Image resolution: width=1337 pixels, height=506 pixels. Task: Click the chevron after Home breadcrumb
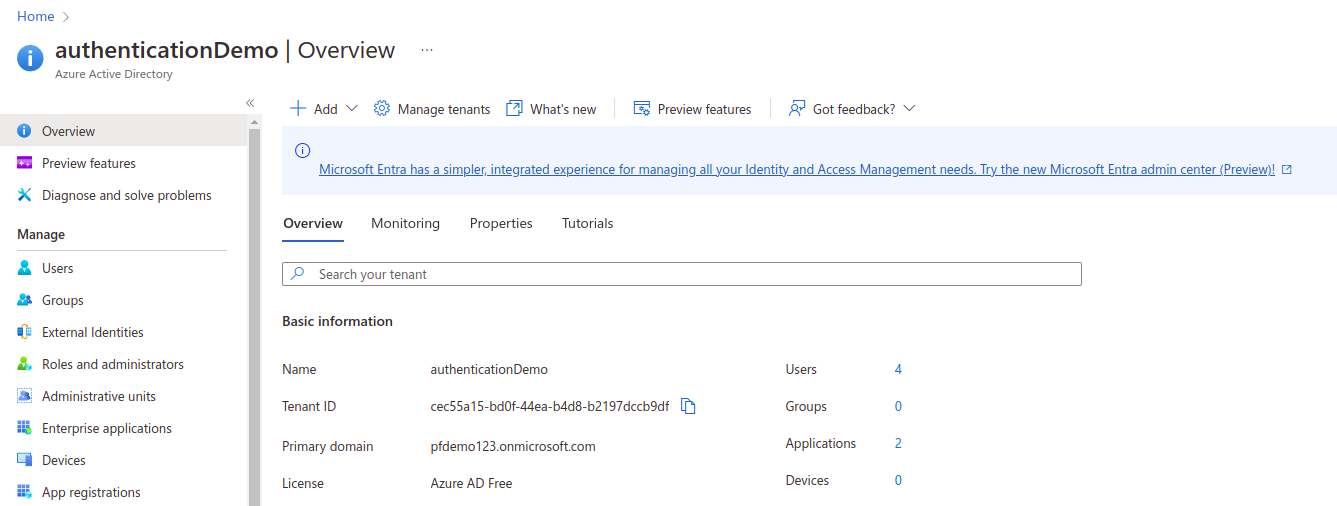pos(66,17)
